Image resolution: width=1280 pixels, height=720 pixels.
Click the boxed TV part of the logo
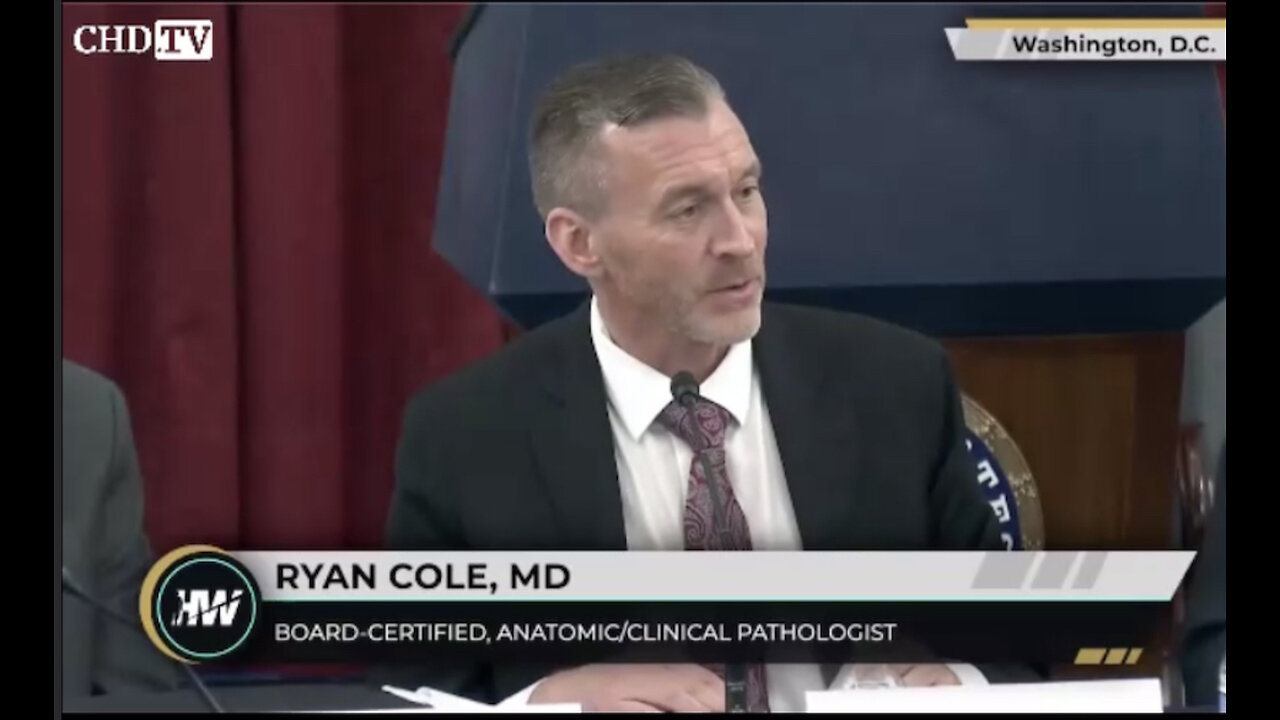(x=183, y=40)
